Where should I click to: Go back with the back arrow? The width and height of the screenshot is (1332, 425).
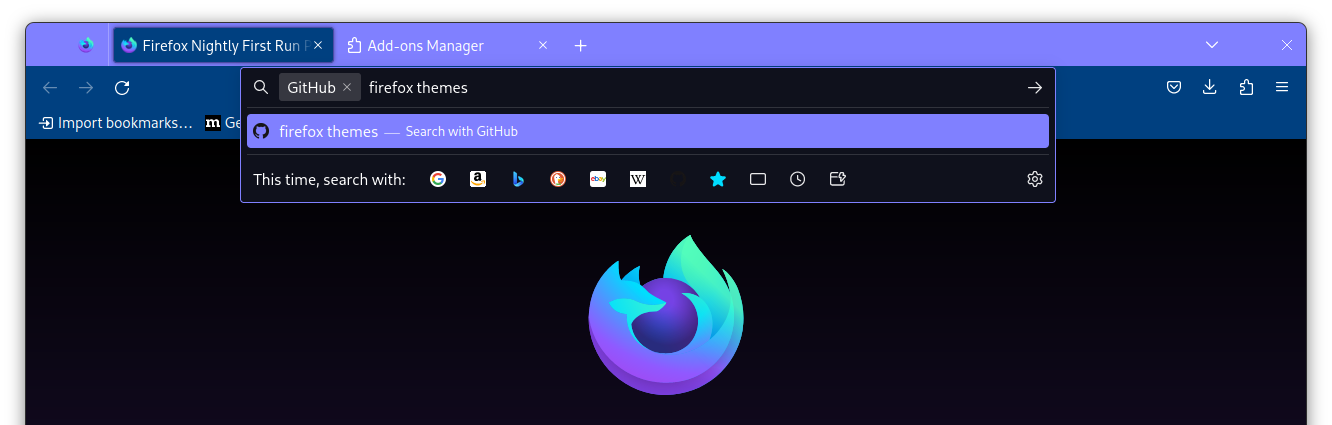pyautogui.click(x=50, y=88)
